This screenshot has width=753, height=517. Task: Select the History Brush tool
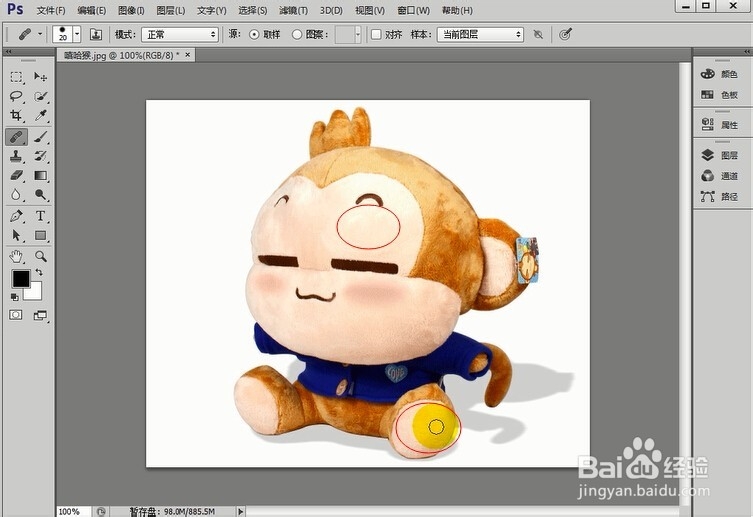[x=40, y=156]
